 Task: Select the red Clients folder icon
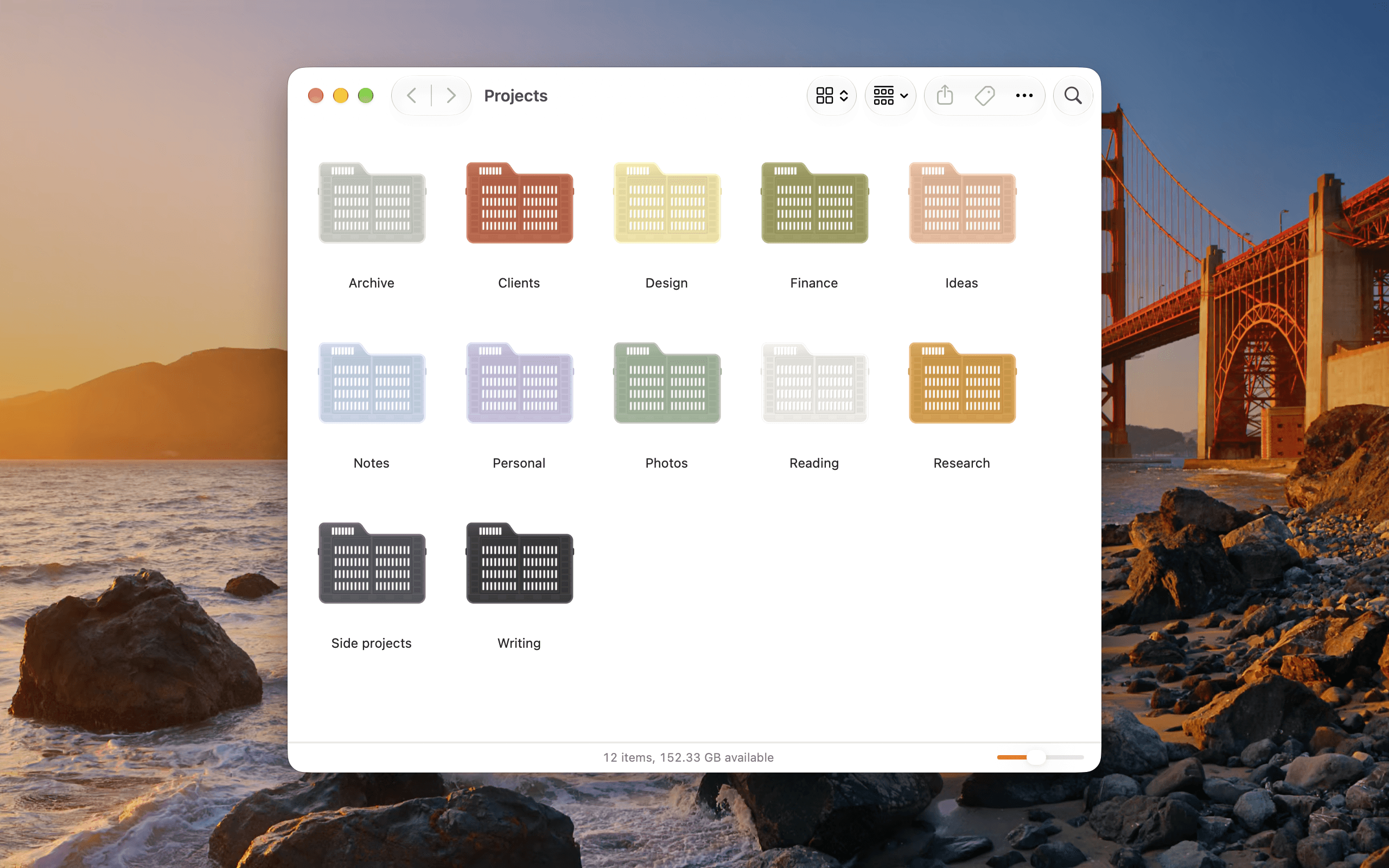click(x=519, y=203)
